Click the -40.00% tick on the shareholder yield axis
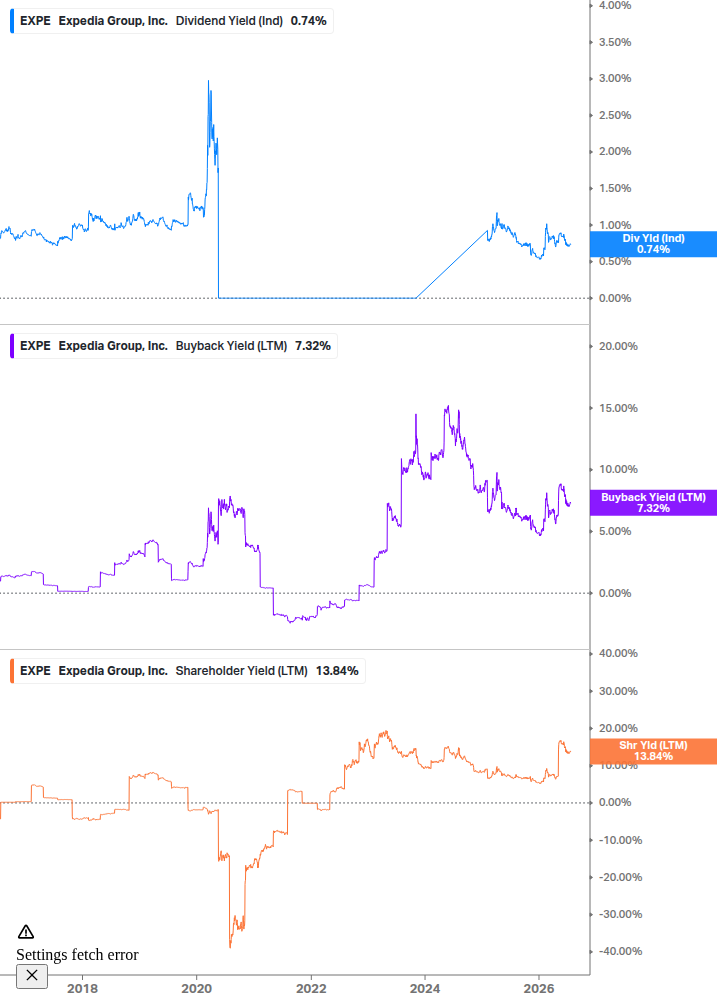The image size is (717, 1005). pos(620,951)
